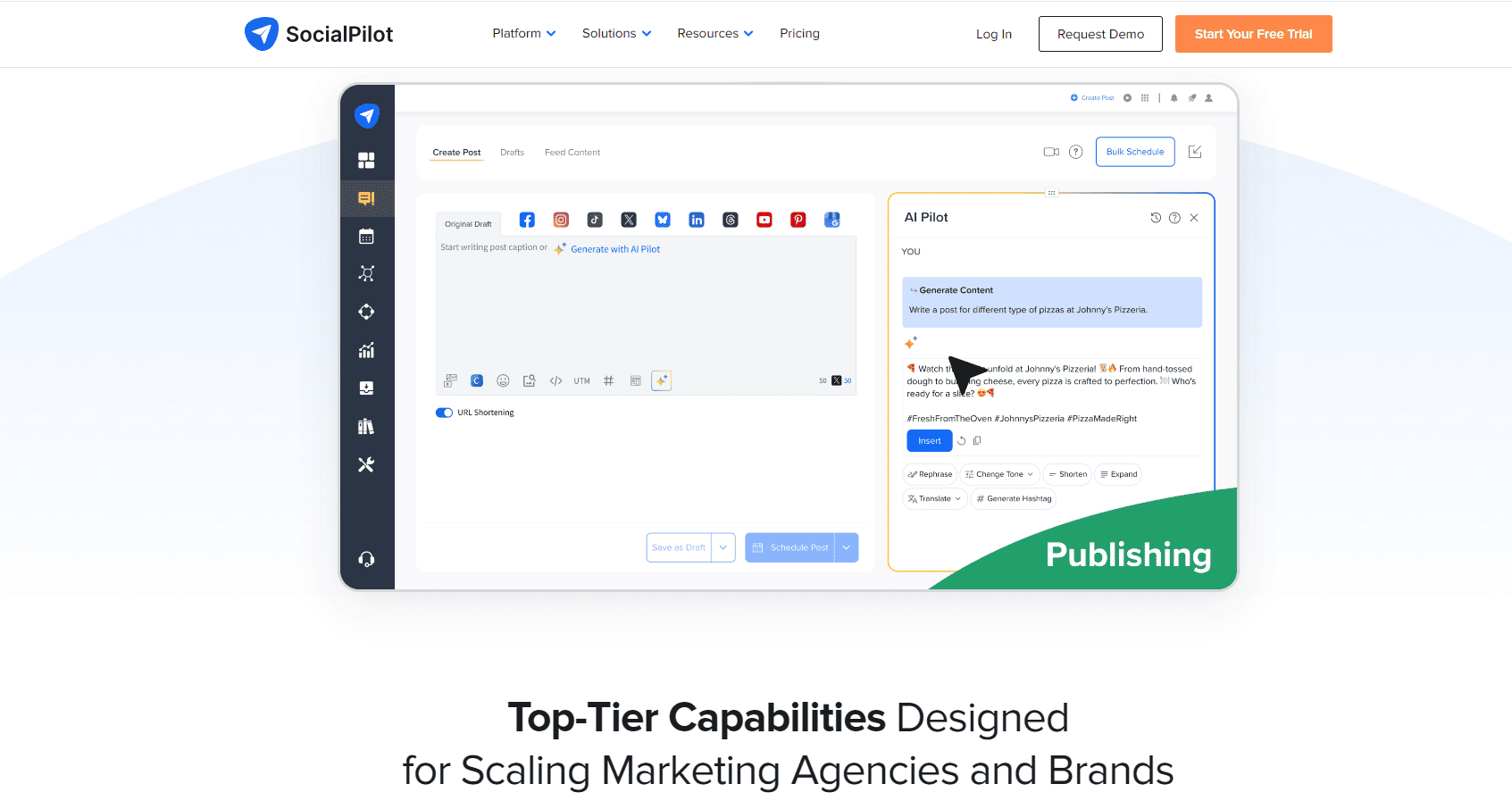
Task: Open the Pricing page
Action: pyautogui.click(x=799, y=33)
